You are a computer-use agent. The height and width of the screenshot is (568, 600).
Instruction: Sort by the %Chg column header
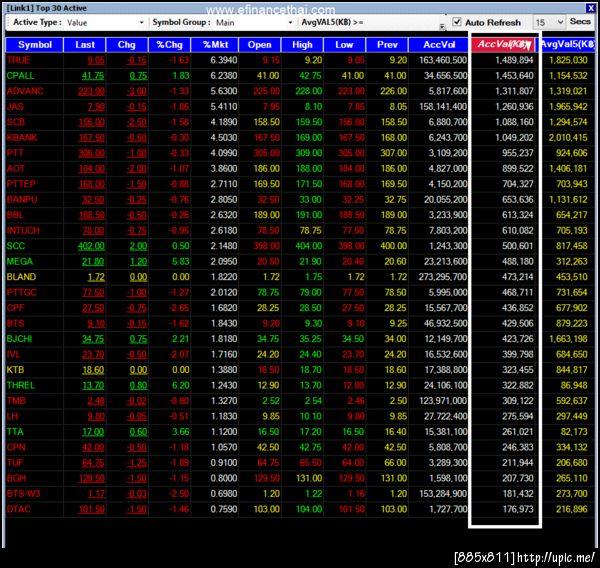170,45
